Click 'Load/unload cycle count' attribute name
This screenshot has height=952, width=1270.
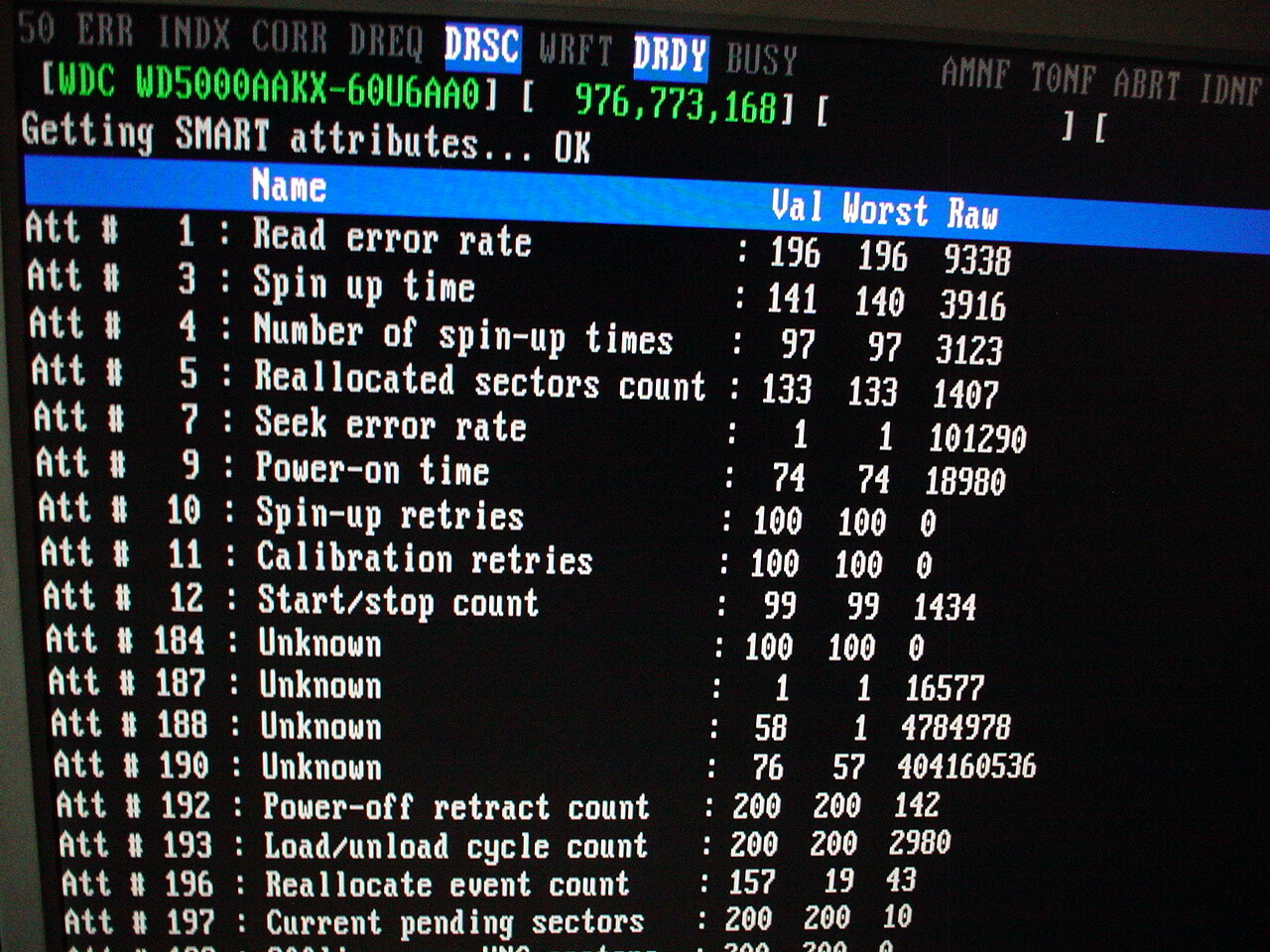tap(456, 846)
